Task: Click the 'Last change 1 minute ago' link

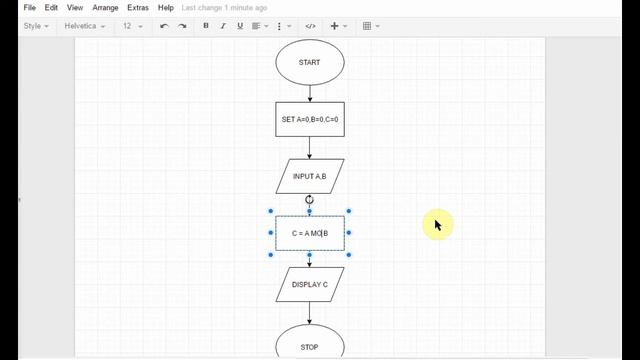Action: [224, 8]
